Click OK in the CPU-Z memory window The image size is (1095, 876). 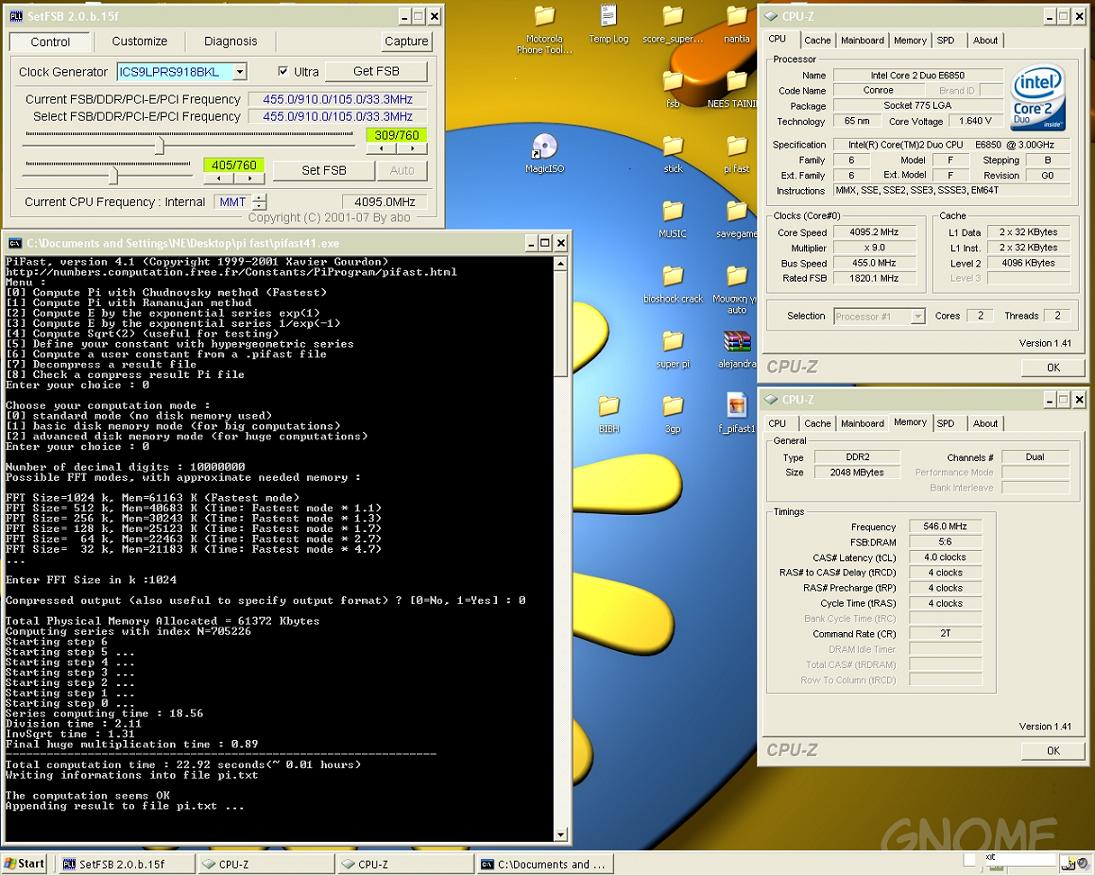click(x=1053, y=750)
